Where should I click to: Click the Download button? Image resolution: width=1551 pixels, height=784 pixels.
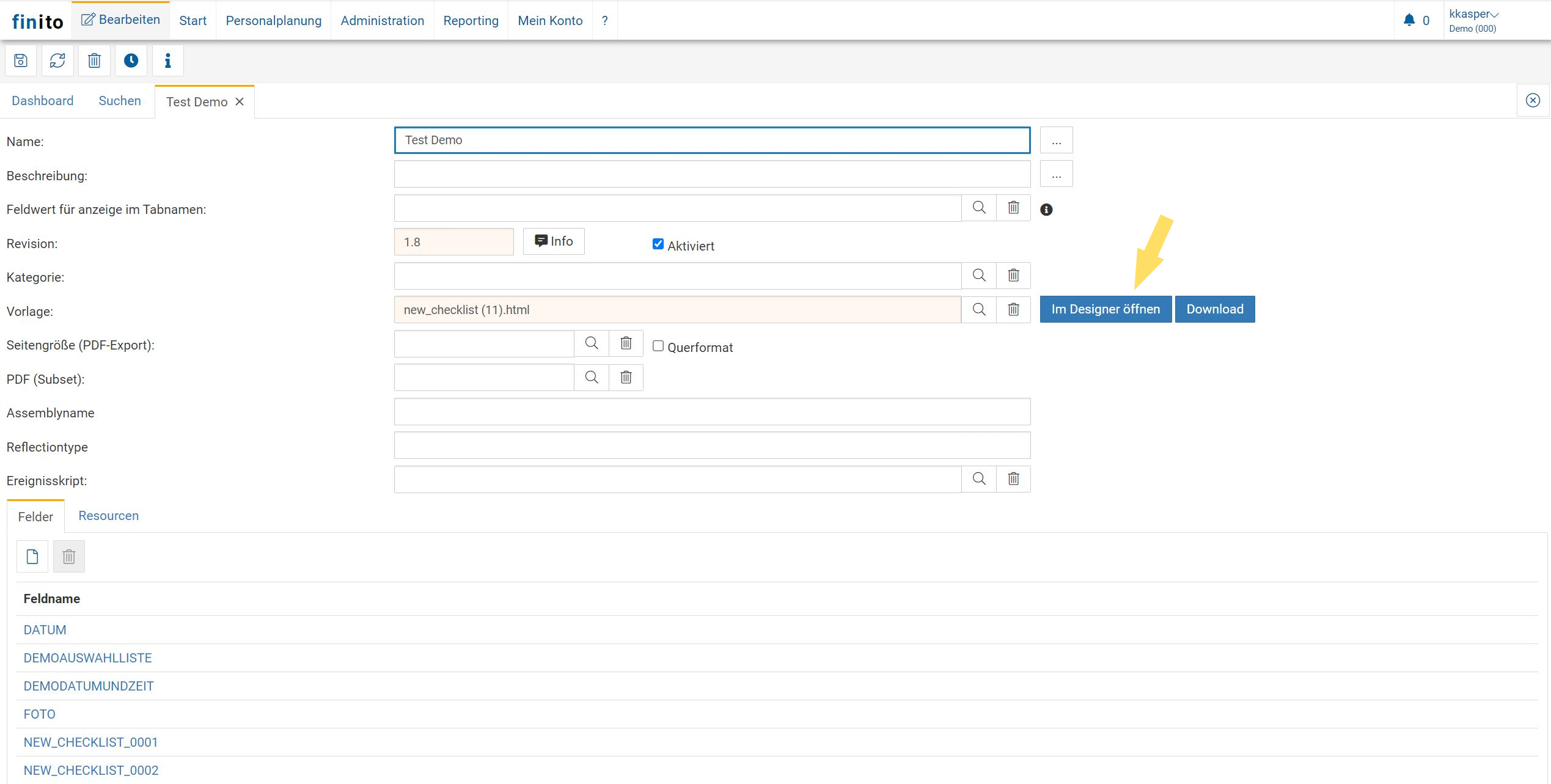(x=1214, y=309)
